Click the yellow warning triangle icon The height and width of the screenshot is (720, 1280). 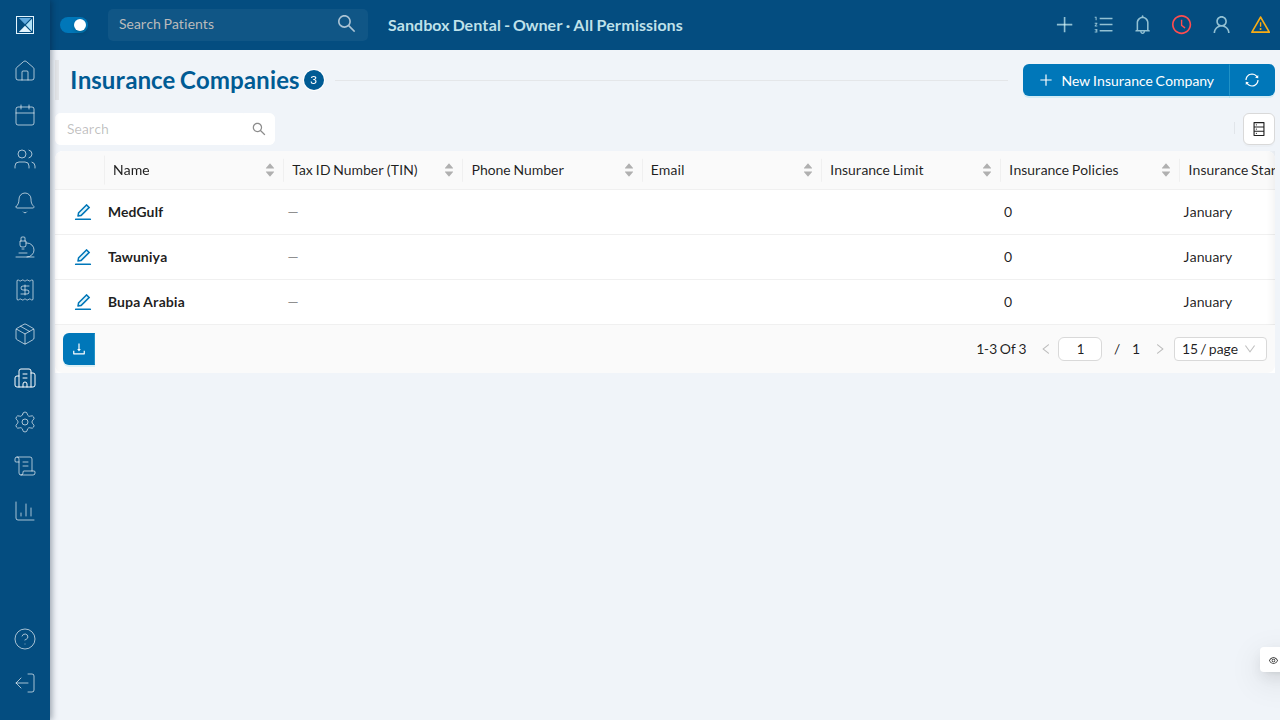tap(1260, 25)
